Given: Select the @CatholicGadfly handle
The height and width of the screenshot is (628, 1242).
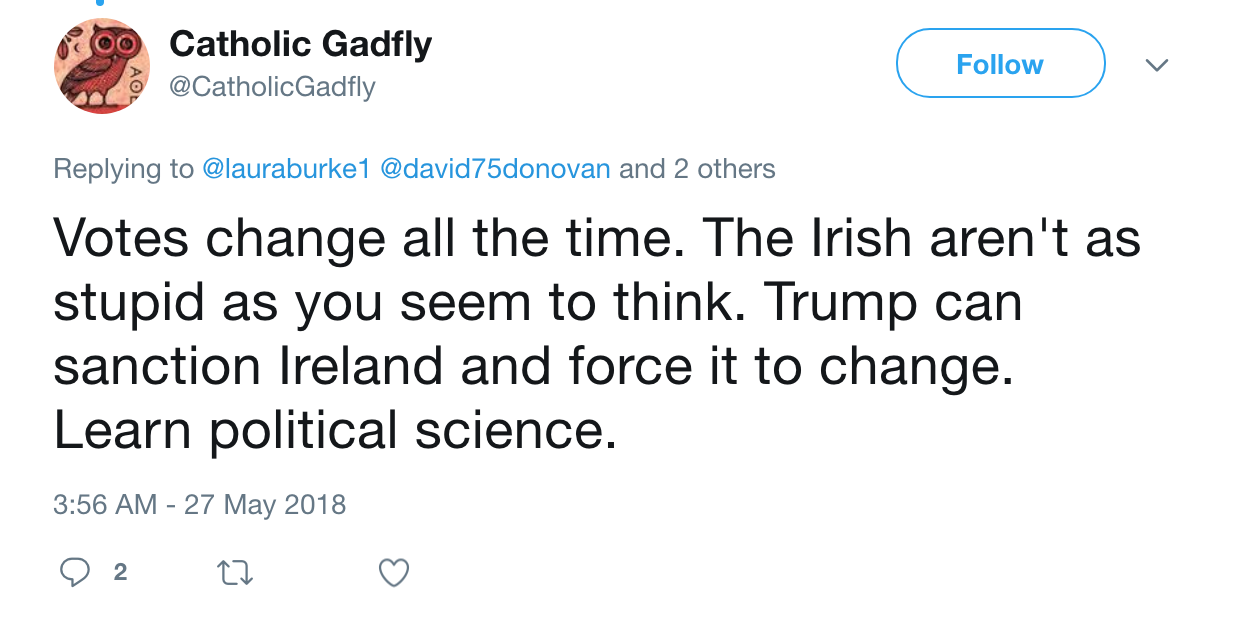Looking at the screenshot, I should 272,87.
